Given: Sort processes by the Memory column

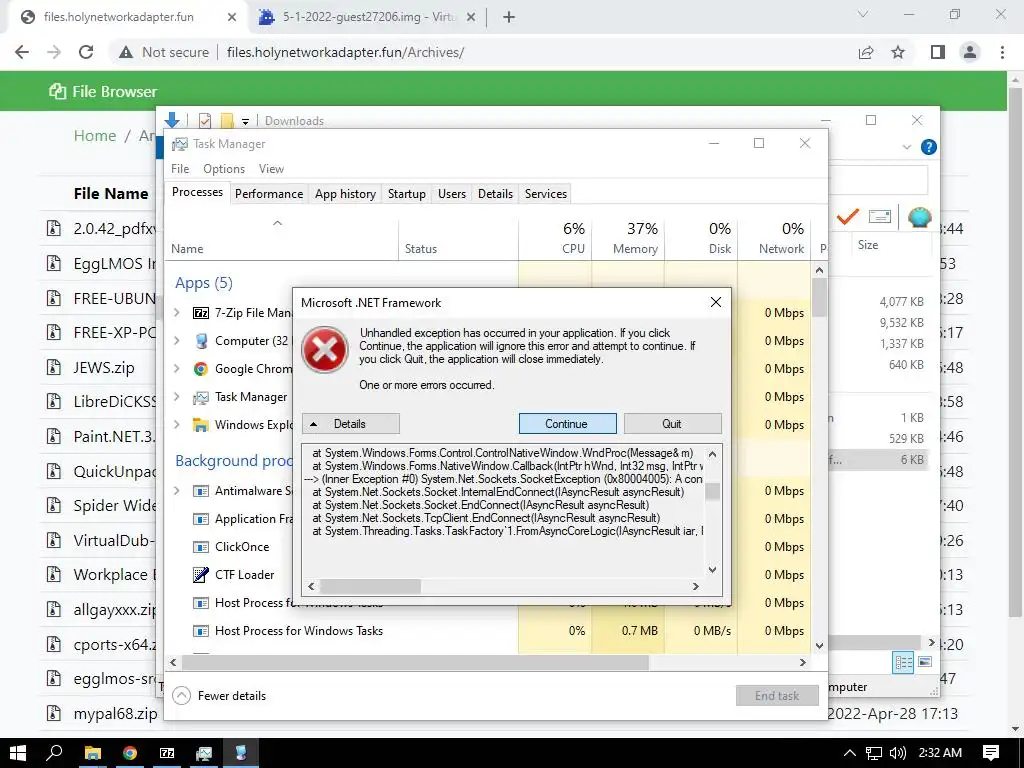Looking at the screenshot, I should [628, 238].
